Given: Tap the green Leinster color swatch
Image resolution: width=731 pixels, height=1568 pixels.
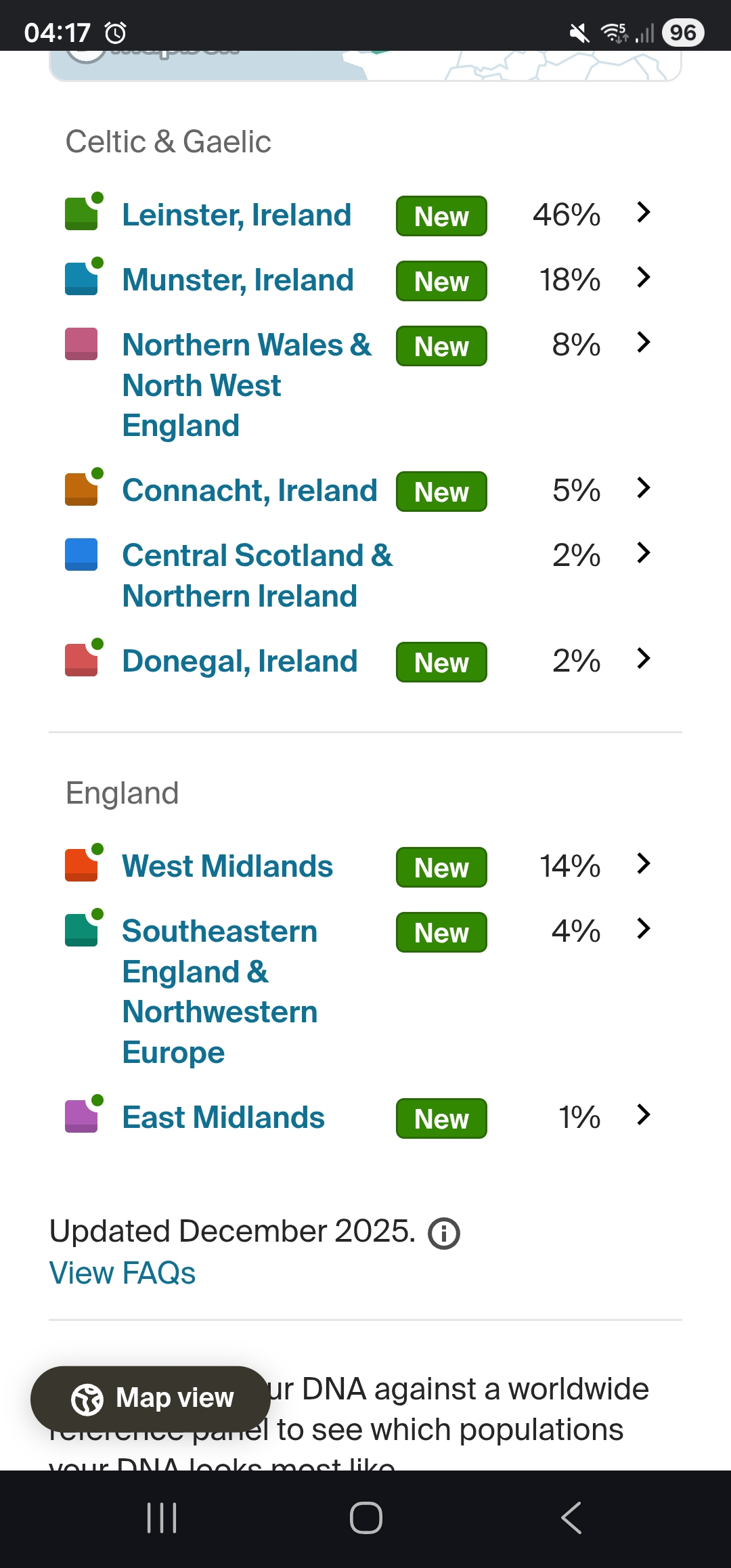Looking at the screenshot, I should coord(81,214).
